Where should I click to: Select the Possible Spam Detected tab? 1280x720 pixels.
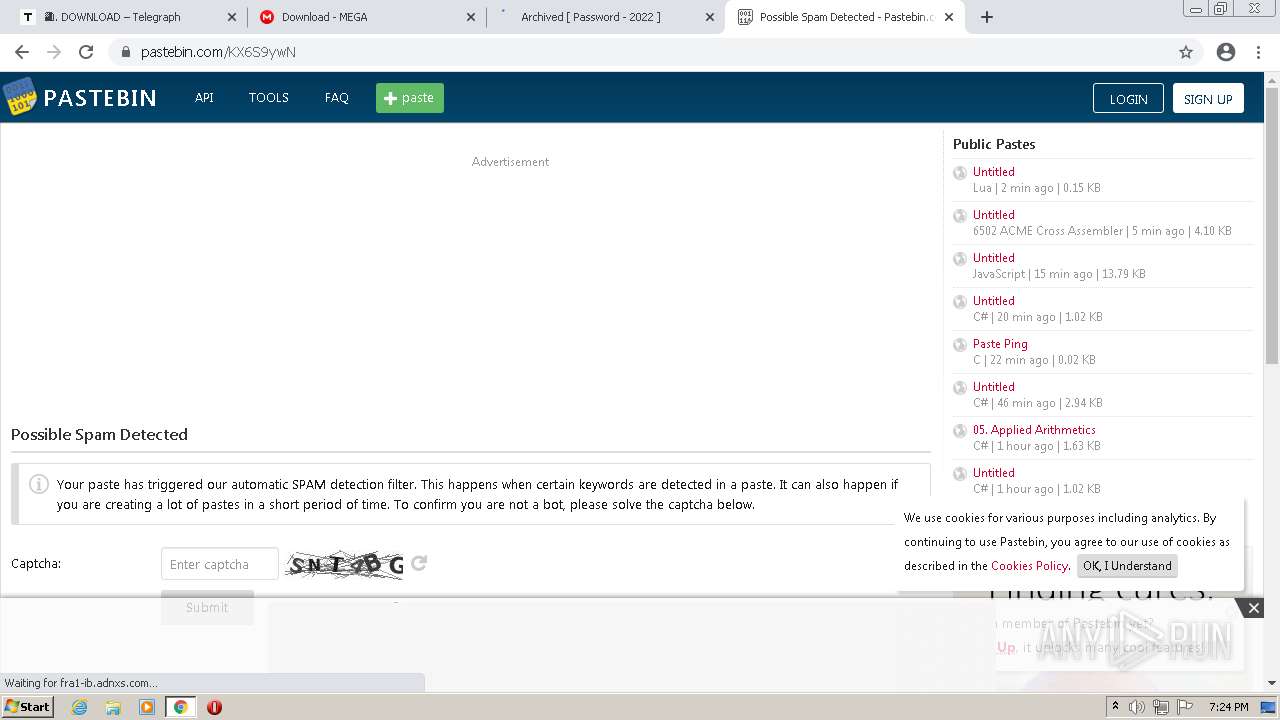tap(845, 17)
